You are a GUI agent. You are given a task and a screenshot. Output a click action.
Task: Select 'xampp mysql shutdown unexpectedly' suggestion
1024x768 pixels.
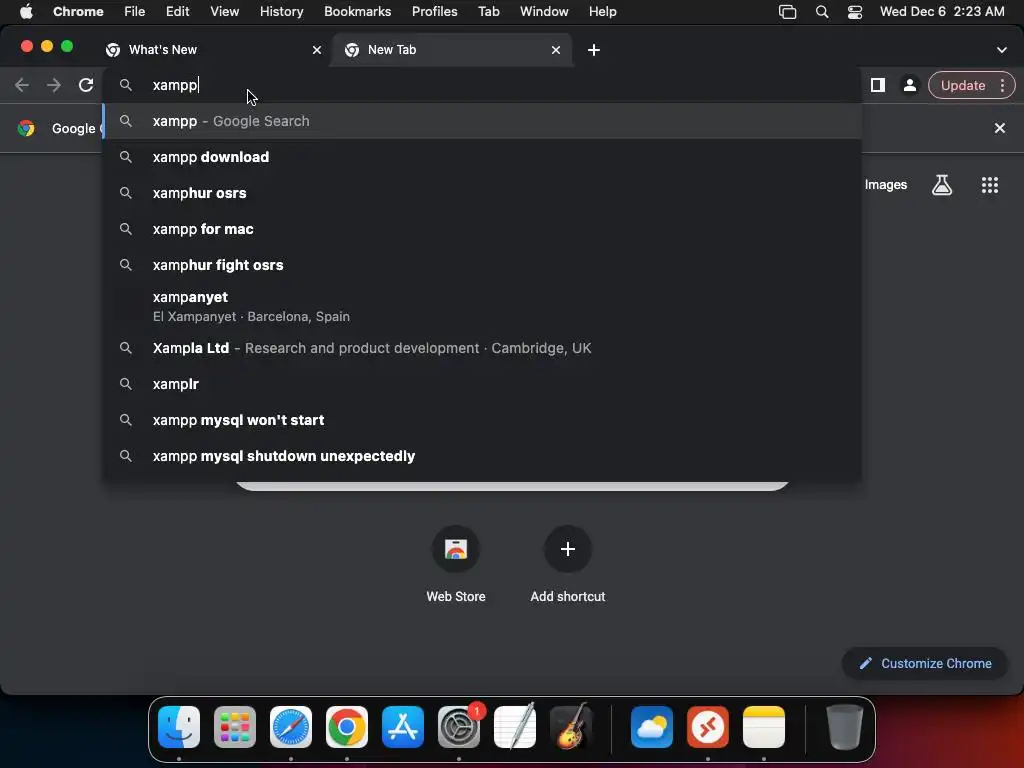[x=482, y=456]
